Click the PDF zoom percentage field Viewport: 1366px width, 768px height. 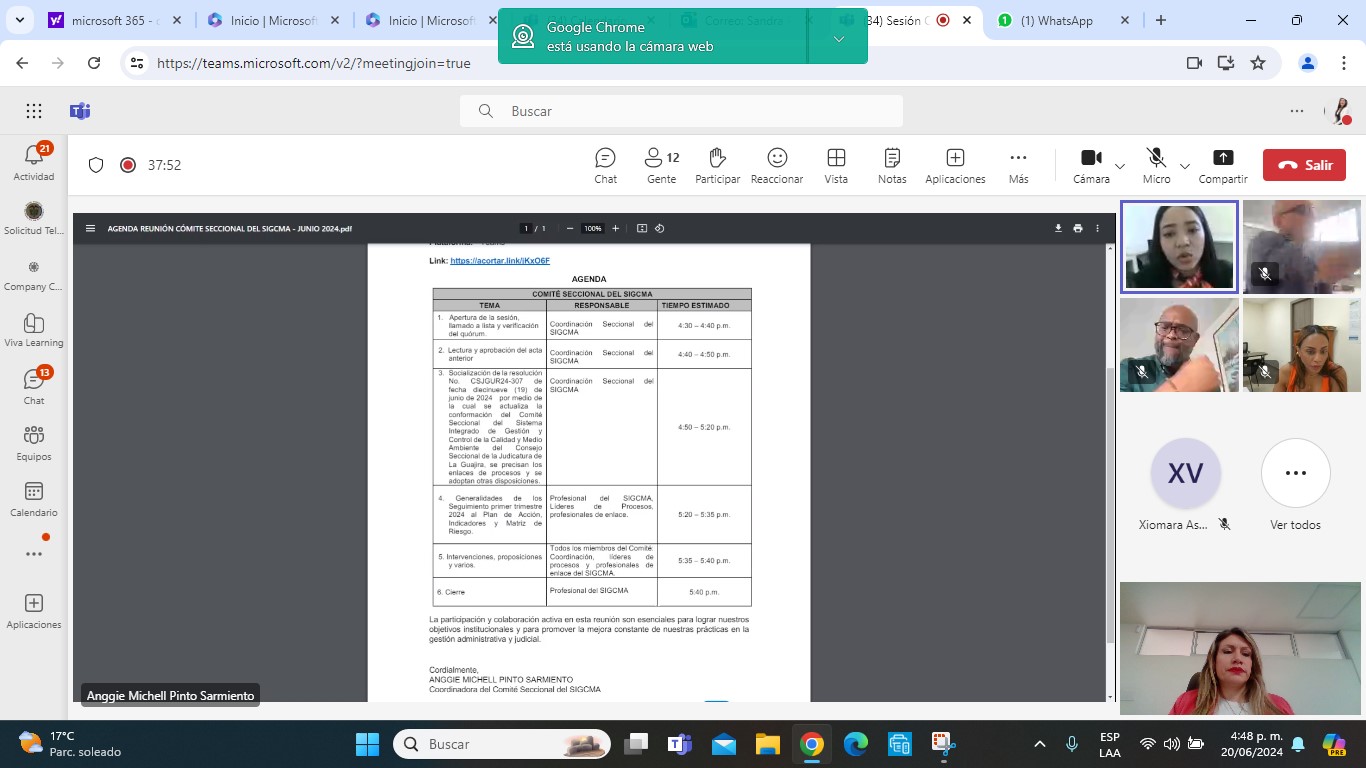click(593, 228)
